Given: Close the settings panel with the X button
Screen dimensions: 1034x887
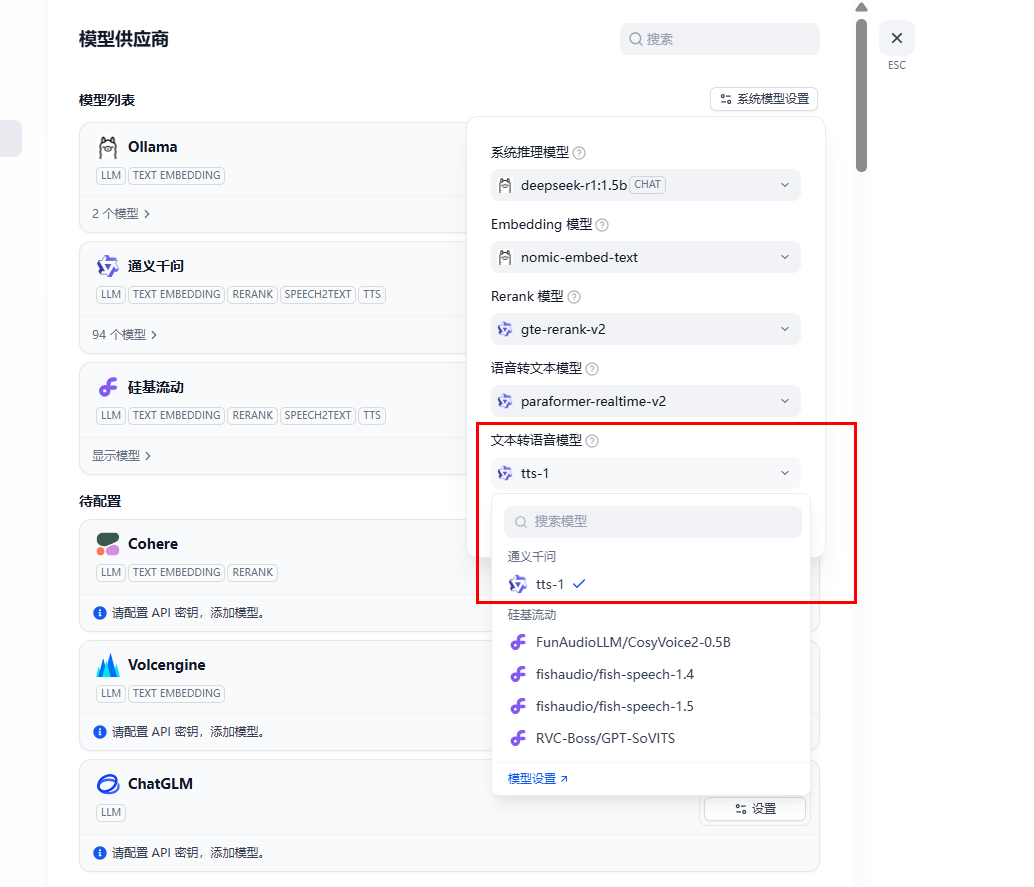Looking at the screenshot, I should (897, 38).
